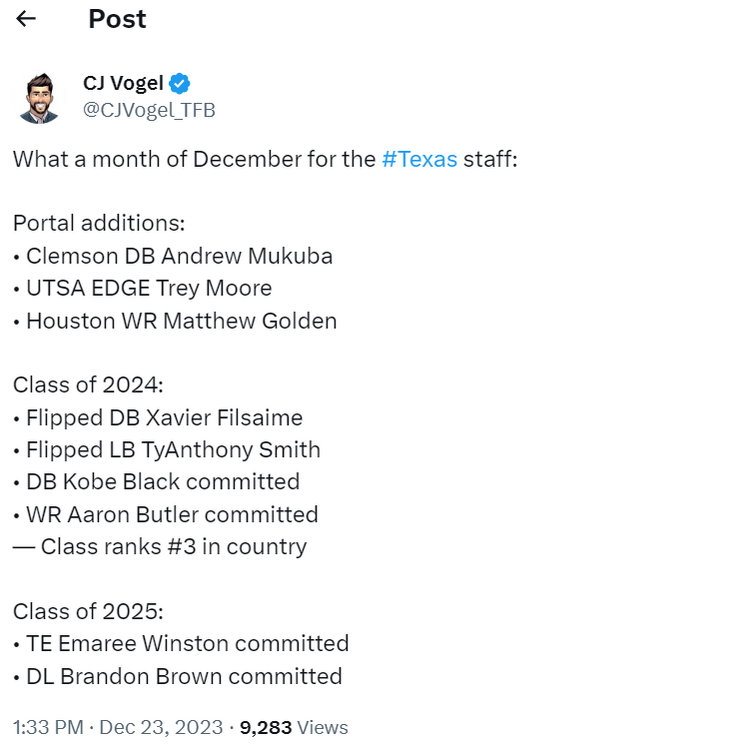Click the "Portal additions:" line
This screenshot has width=748, height=750.
pos(99,223)
